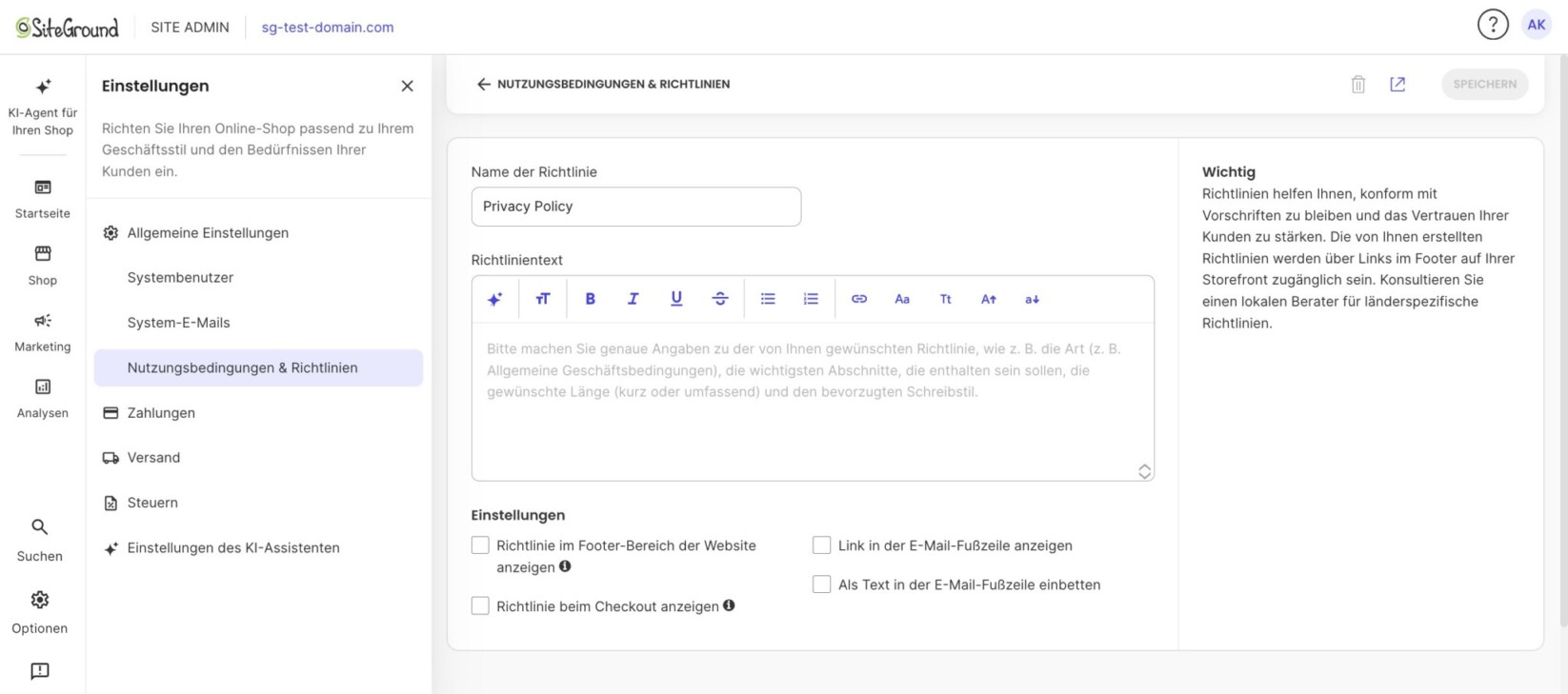Open the Marketing section in the sidebar
The height and width of the screenshot is (694, 1568).
pos(43,332)
